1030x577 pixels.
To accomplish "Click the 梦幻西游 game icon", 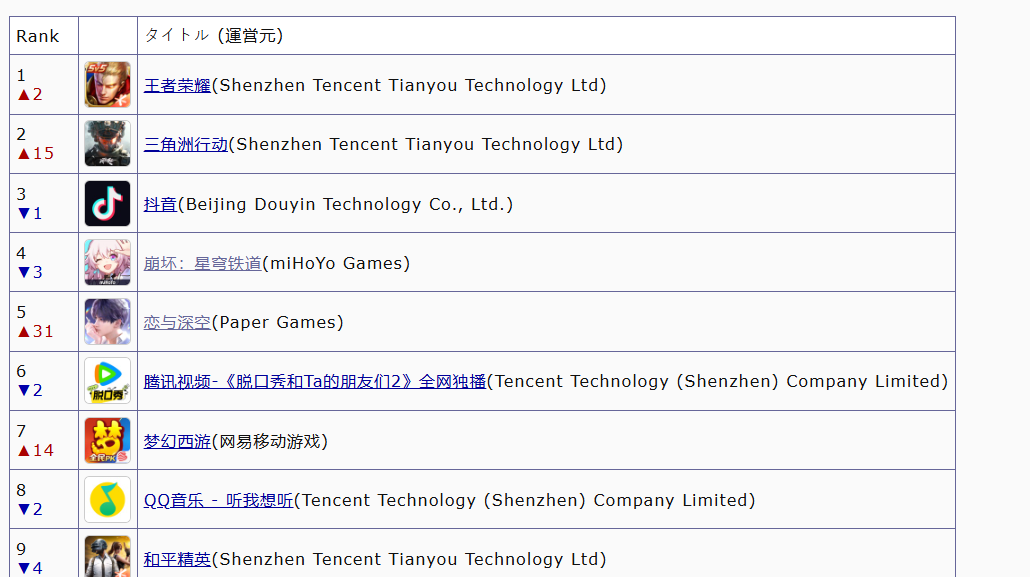I will click(x=108, y=440).
